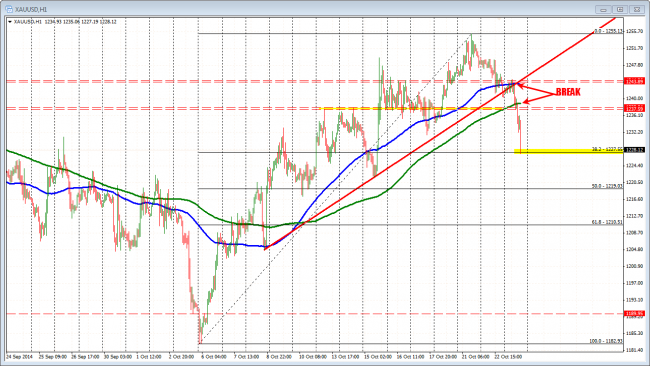Click the 1200.90 price scale label
Viewport: 650px width, 366px height.
[x=635, y=266]
